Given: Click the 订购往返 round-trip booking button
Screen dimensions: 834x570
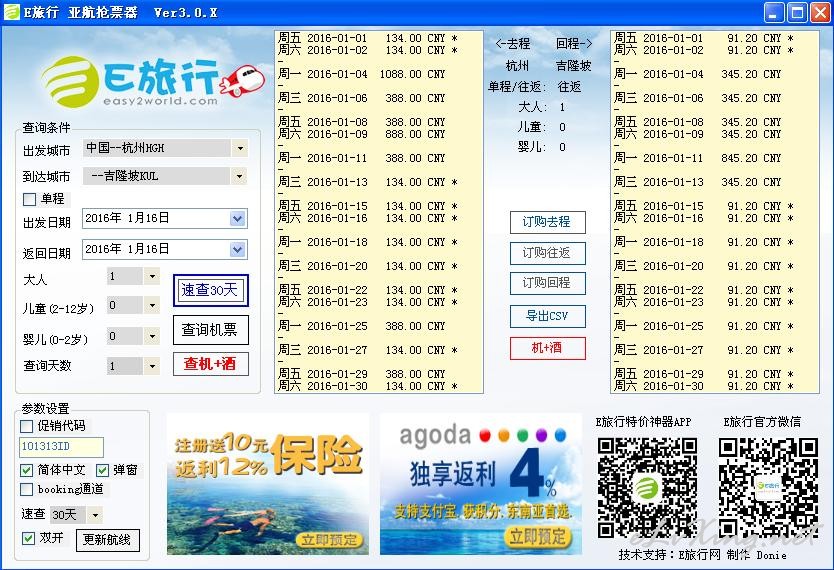Looking at the screenshot, I should coord(547,253).
